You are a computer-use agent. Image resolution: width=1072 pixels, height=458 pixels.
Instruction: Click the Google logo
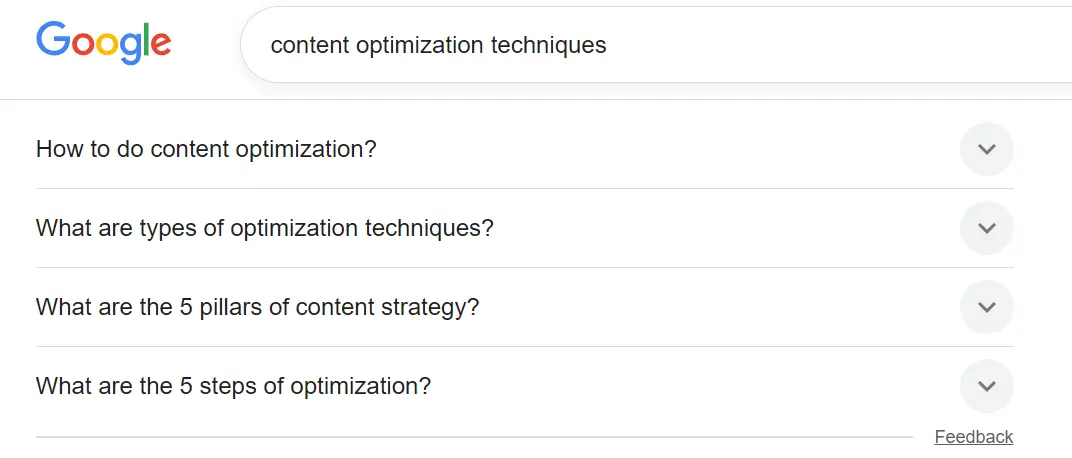click(104, 43)
